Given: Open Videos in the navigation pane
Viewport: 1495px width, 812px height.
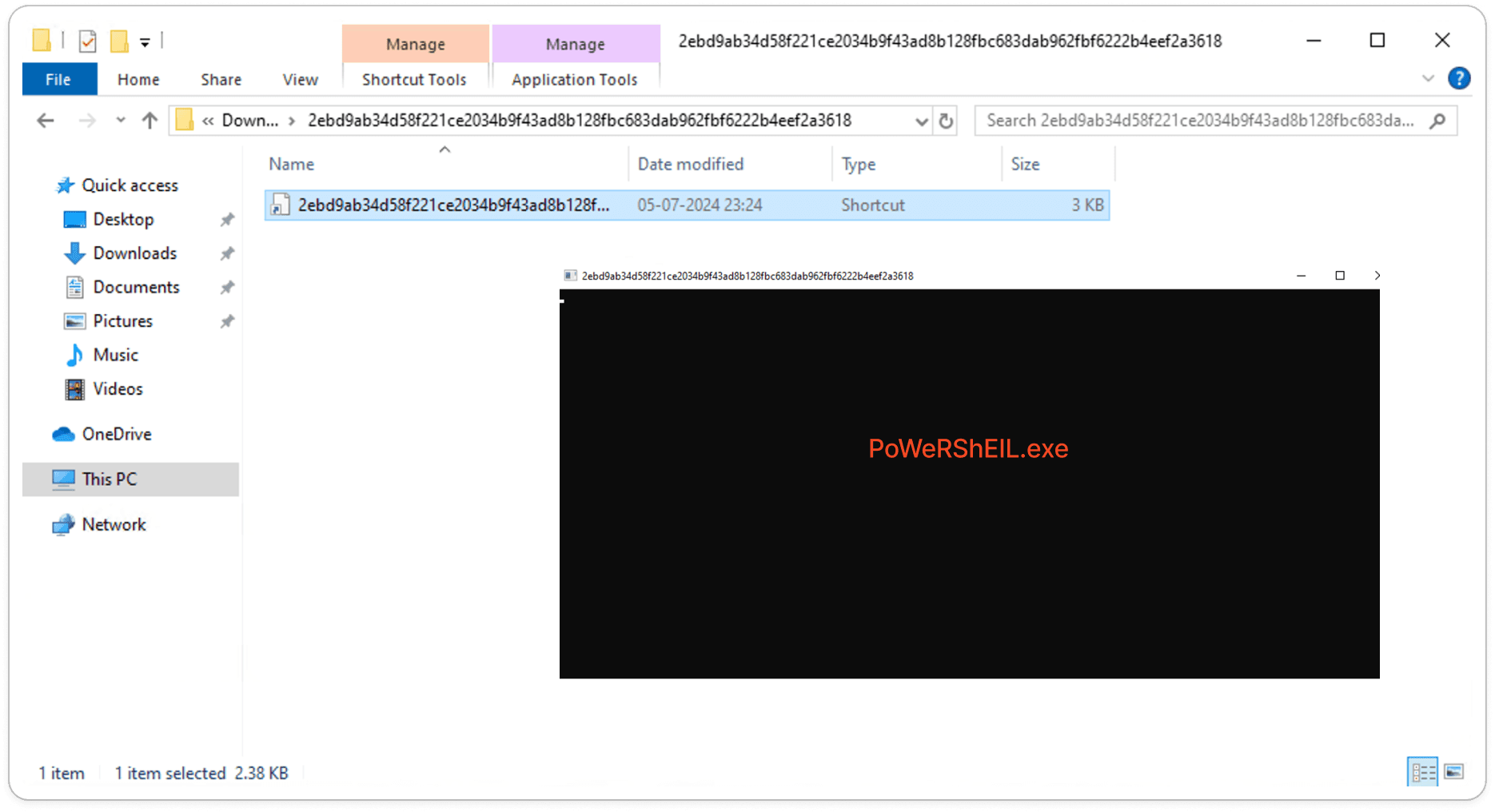Looking at the screenshot, I should (118, 389).
